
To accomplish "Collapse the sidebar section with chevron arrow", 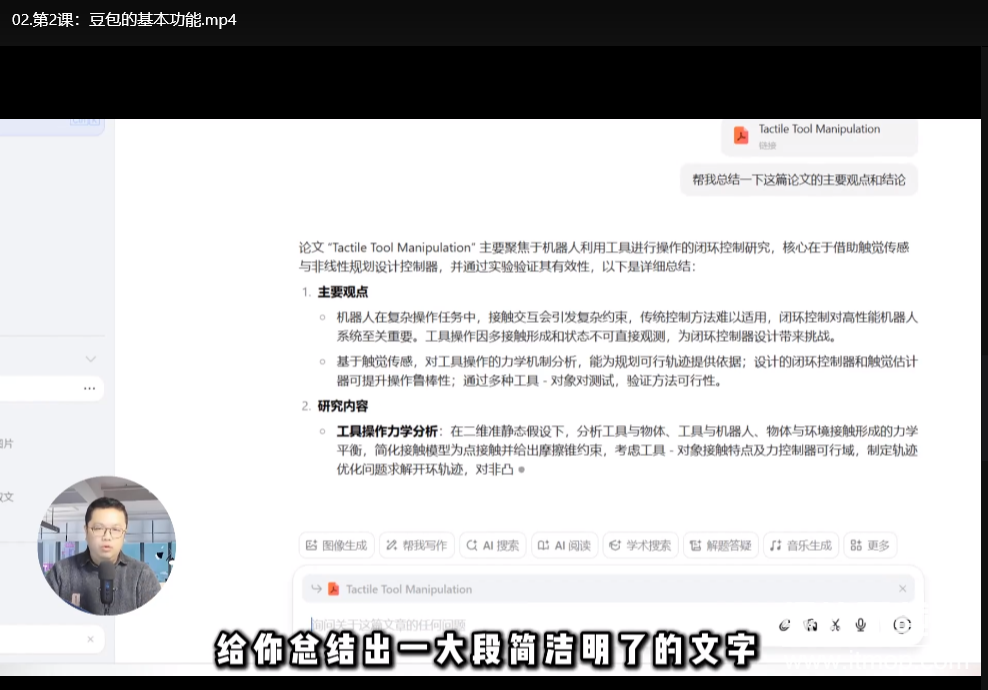I will click(x=90, y=359).
